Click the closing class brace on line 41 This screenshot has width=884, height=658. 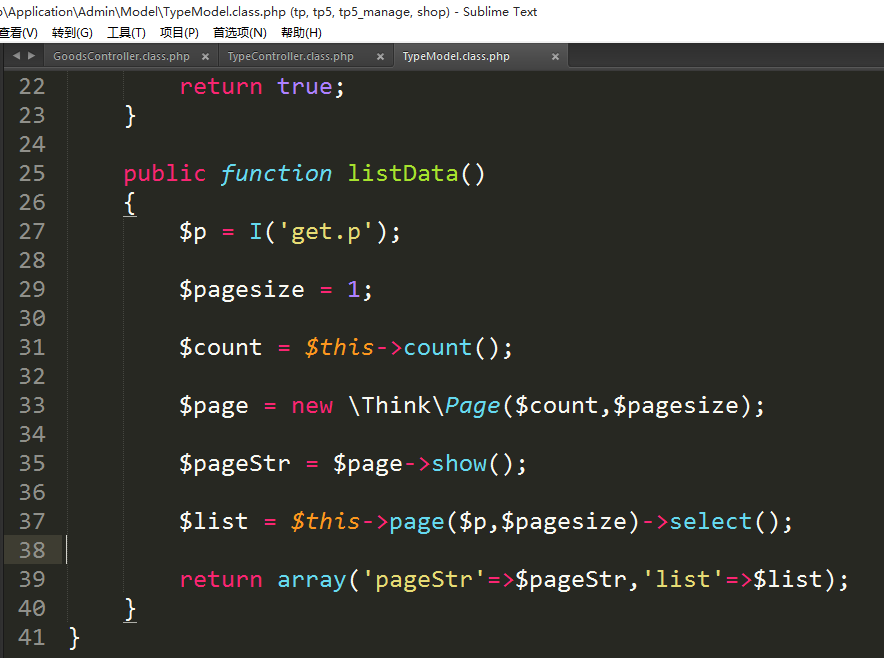point(74,637)
